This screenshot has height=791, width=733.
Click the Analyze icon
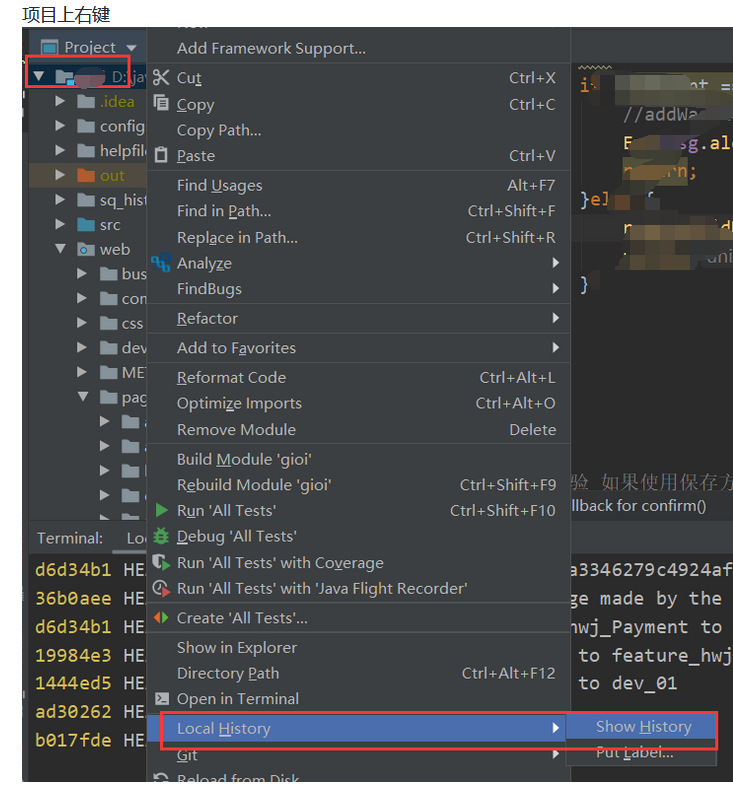pos(161,262)
